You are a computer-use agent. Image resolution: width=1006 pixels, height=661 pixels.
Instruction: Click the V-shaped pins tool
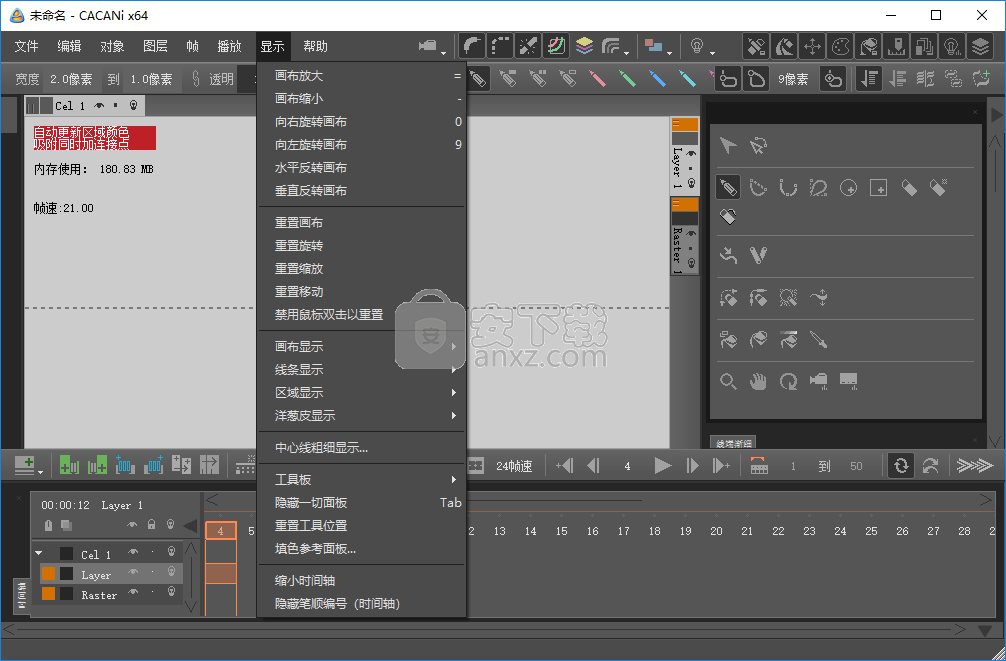(x=758, y=255)
